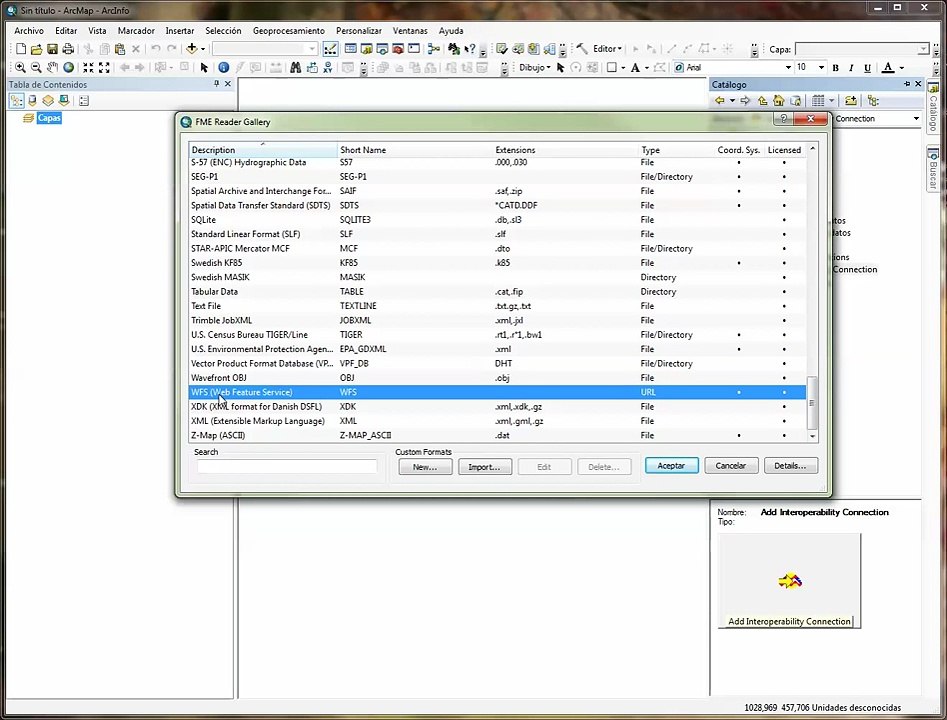Click Cancelar in FME Reader Gallery
Image resolution: width=947 pixels, height=720 pixels.
click(731, 466)
